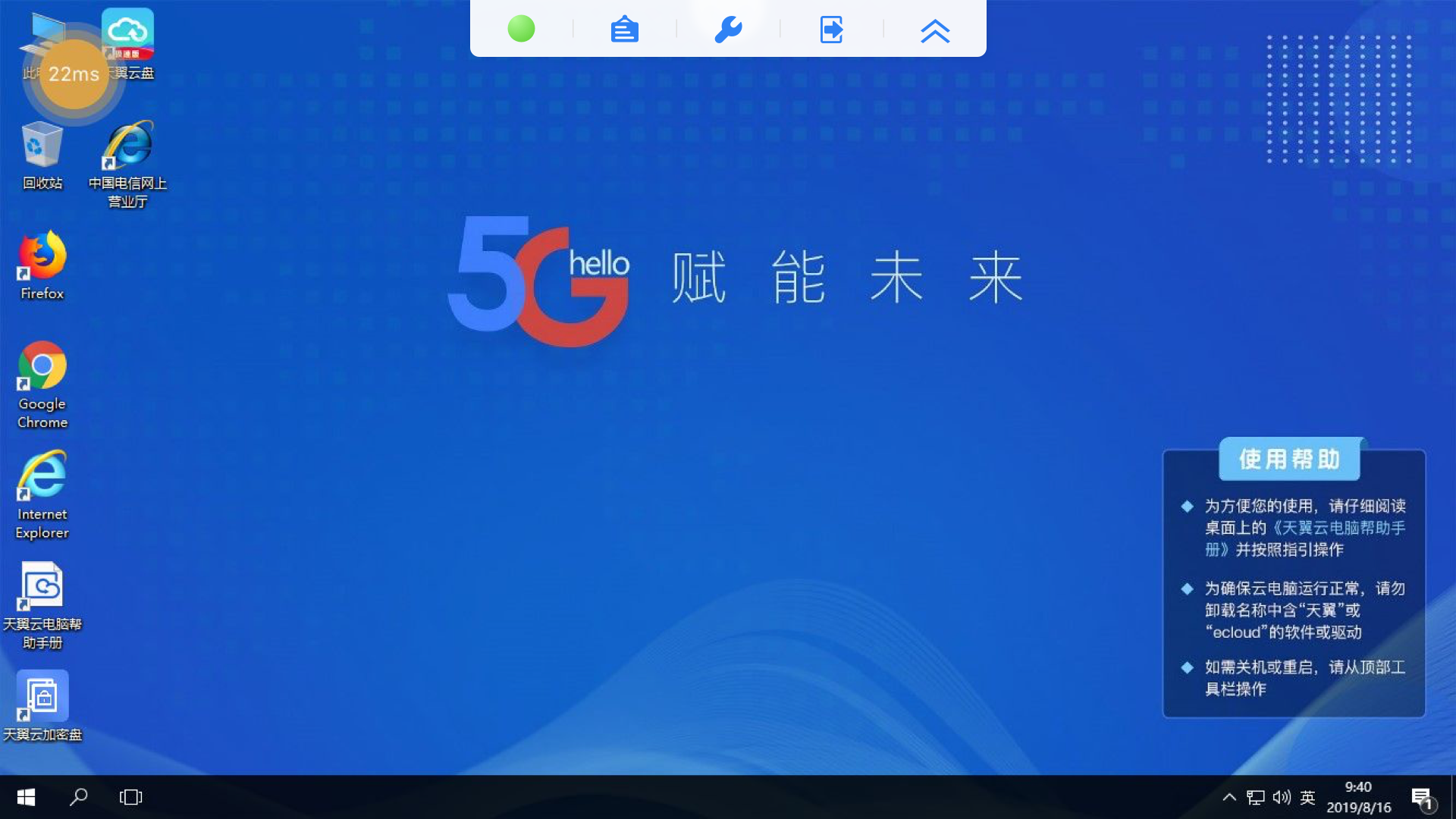The height and width of the screenshot is (819, 1456).
Task: Click the export arrow toolbar icon
Action: [x=831, y=29]
